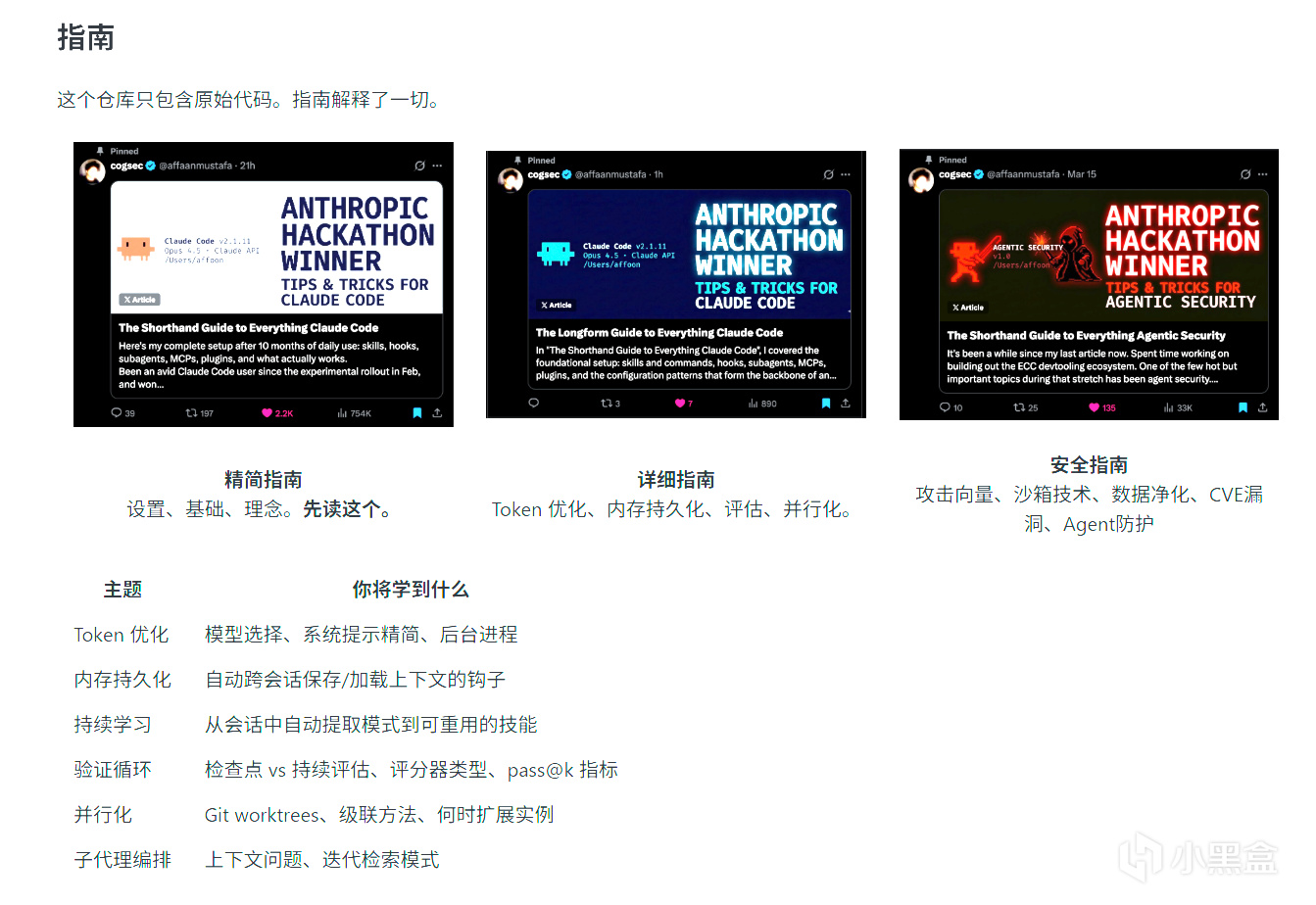The width and height of the screenshot is (1316, 905).
Task: Click the white Tips & Tricks for Claude Code banner
Action: pos(276,248)
